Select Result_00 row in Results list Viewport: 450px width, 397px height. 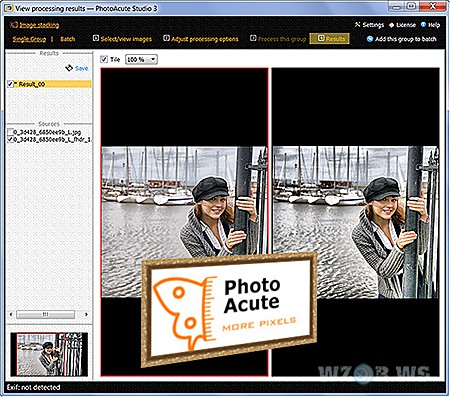click(x=49, y=84)
